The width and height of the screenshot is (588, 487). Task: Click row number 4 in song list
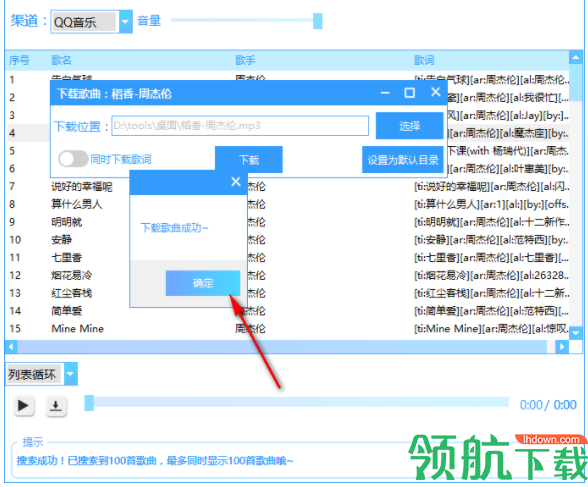(x=12, y=133)
